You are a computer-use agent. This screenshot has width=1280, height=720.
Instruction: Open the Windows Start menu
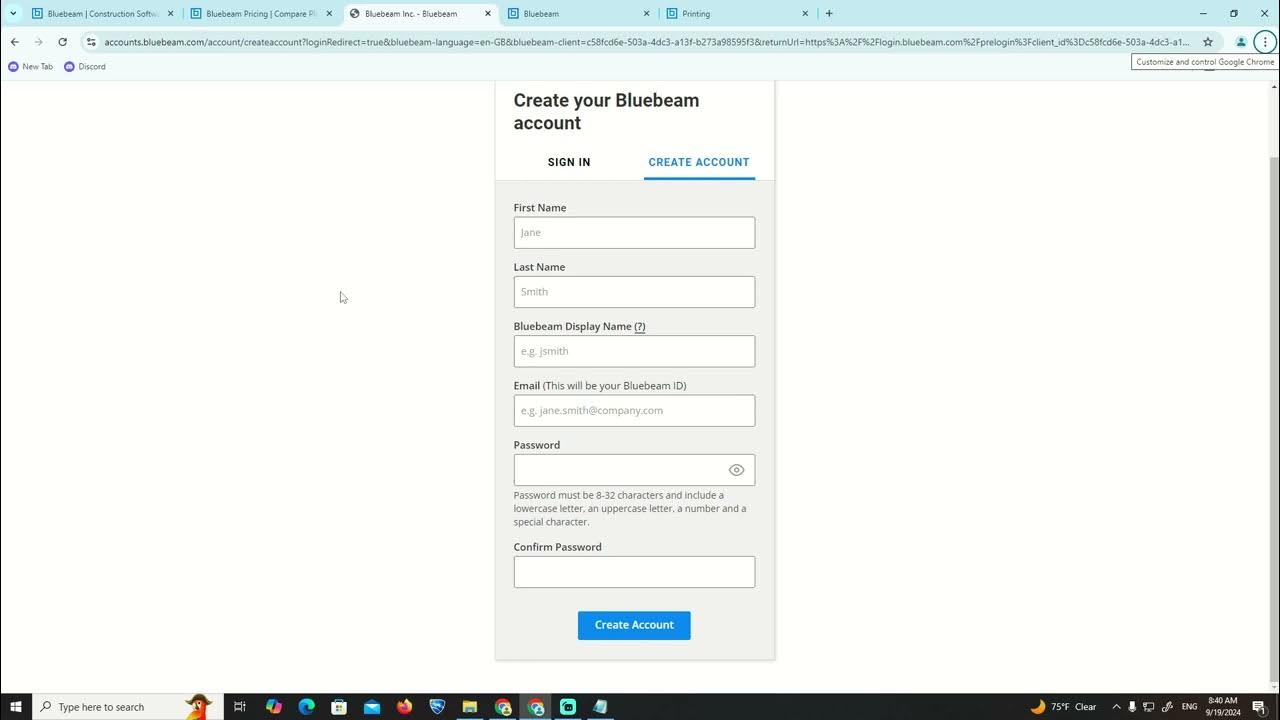pyautogui.click(x=16, y=707)
